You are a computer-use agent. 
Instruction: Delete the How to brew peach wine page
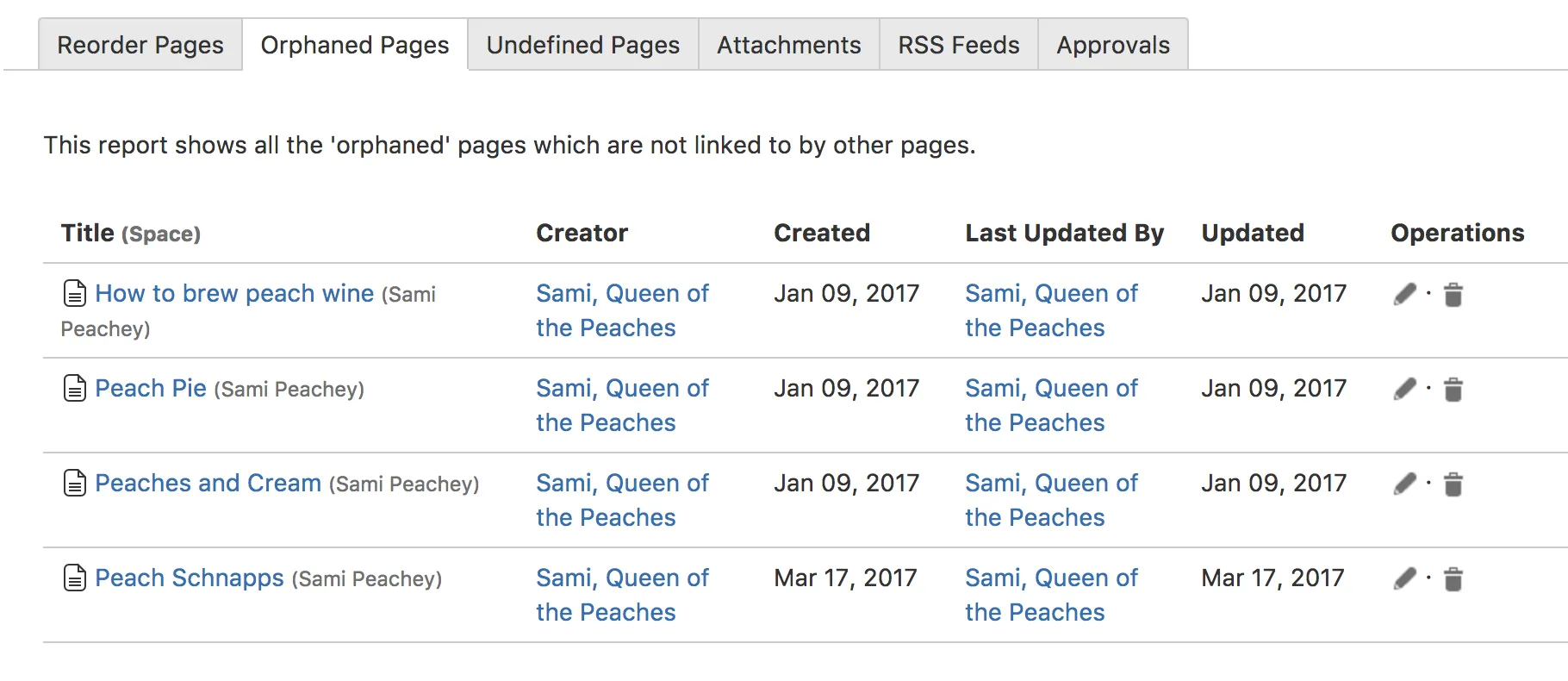coord(1453,295)
